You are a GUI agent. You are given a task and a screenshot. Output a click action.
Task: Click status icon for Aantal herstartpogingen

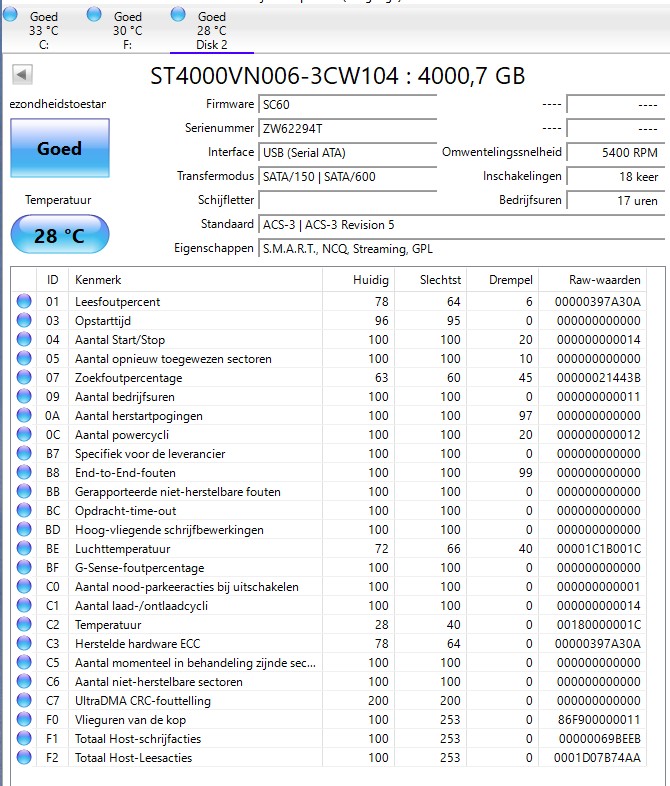(x=24, y=416)
